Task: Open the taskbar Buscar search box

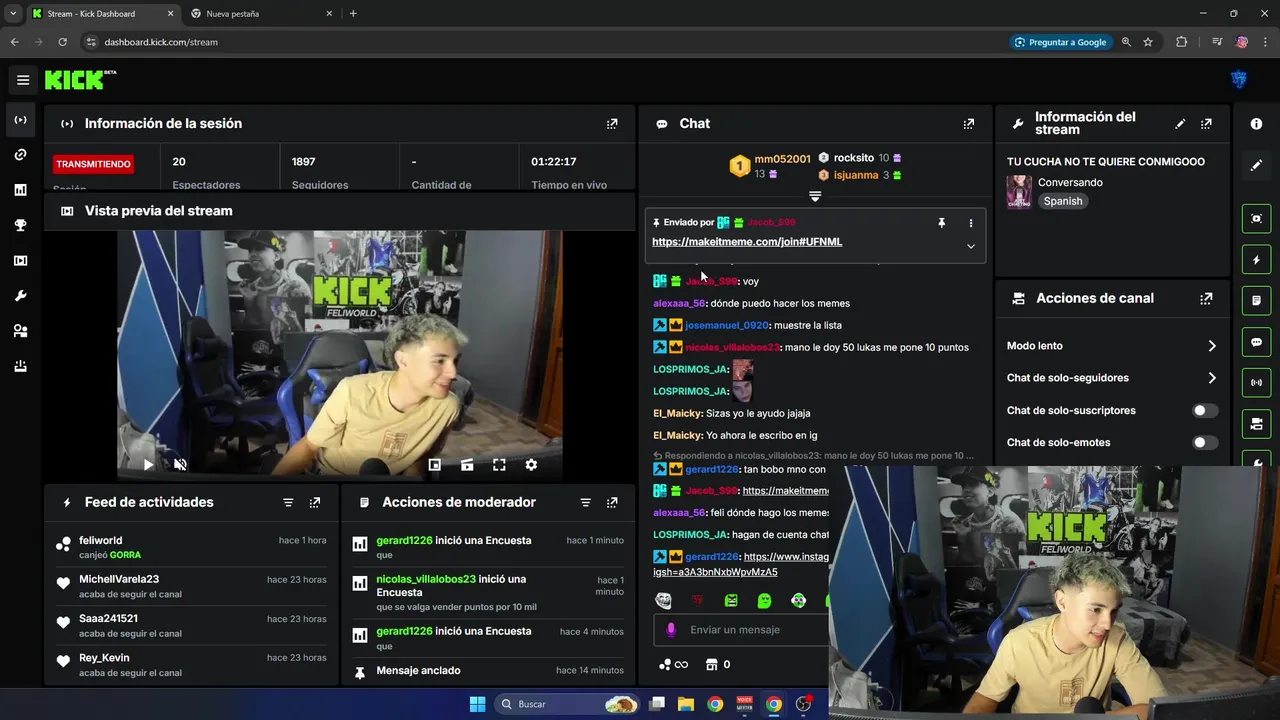Action: click(567, 704)
